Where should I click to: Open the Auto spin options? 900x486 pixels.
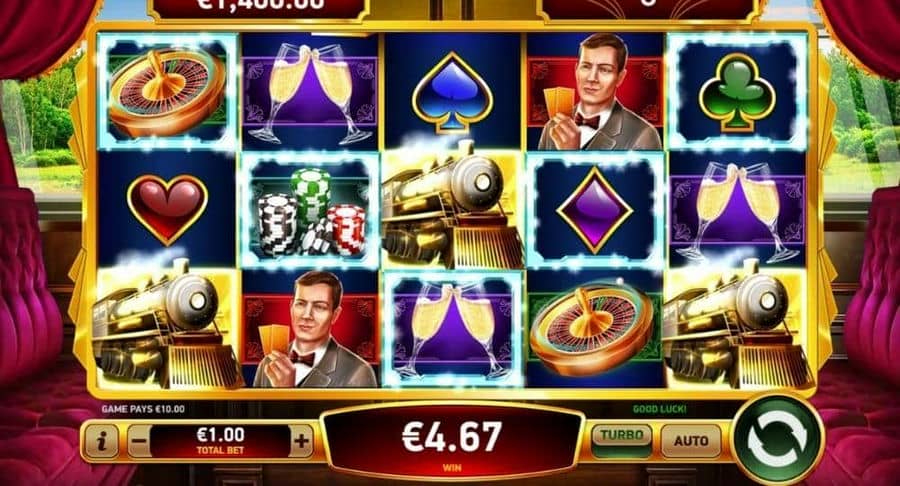[x=690, y=441]
